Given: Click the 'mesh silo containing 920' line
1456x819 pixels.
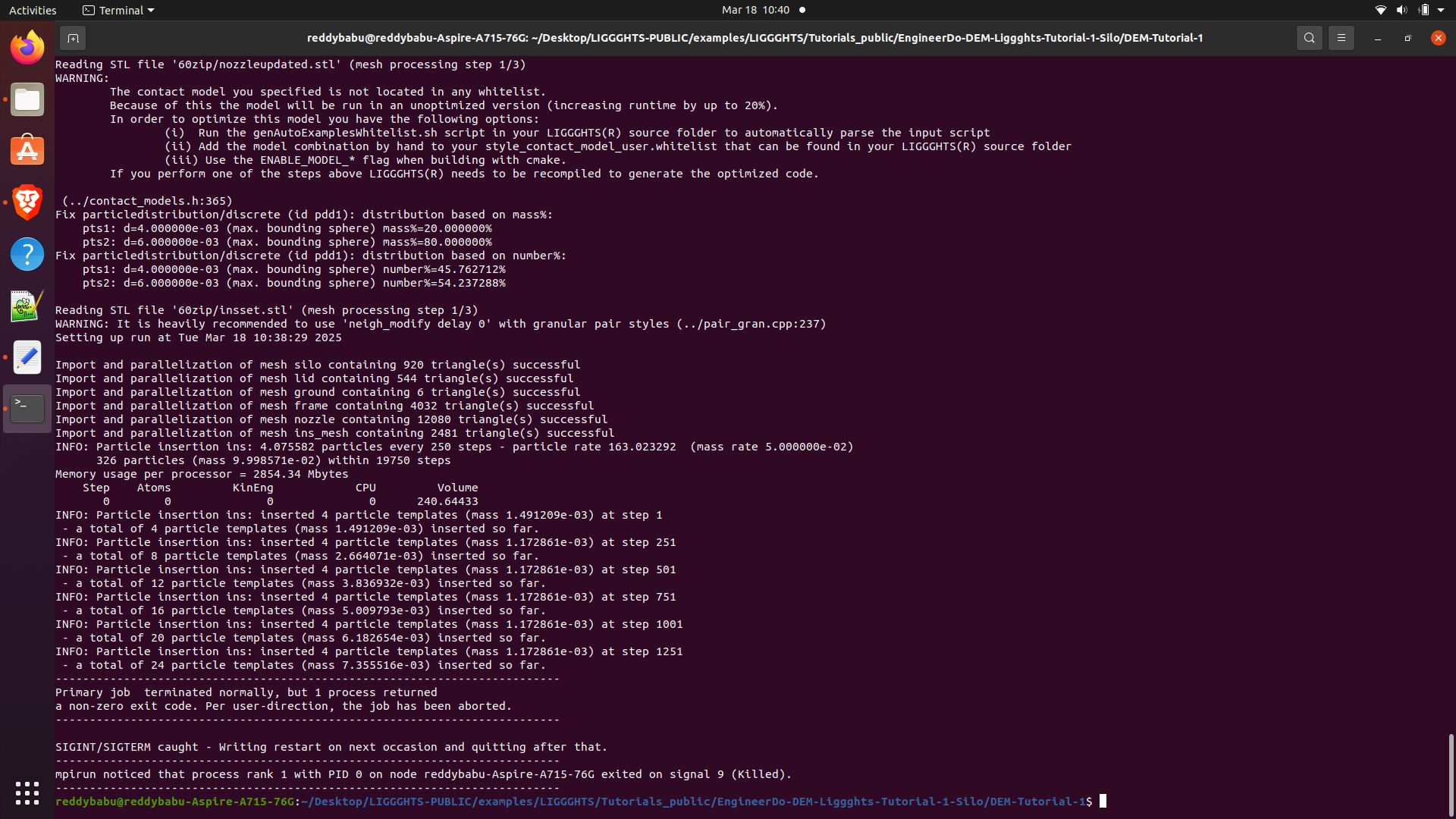Looking at the screenshot, I should click(318, 365).
